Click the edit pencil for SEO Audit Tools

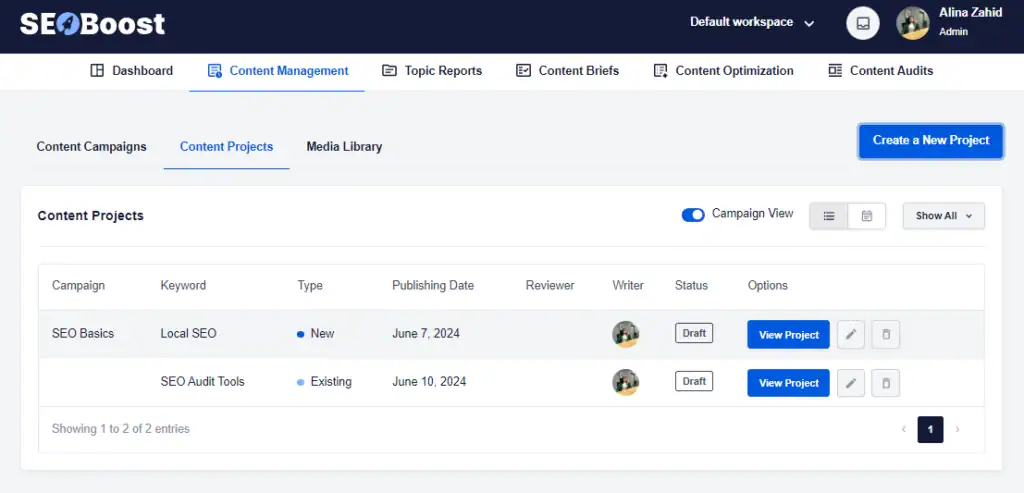click(x=851, y=383)
